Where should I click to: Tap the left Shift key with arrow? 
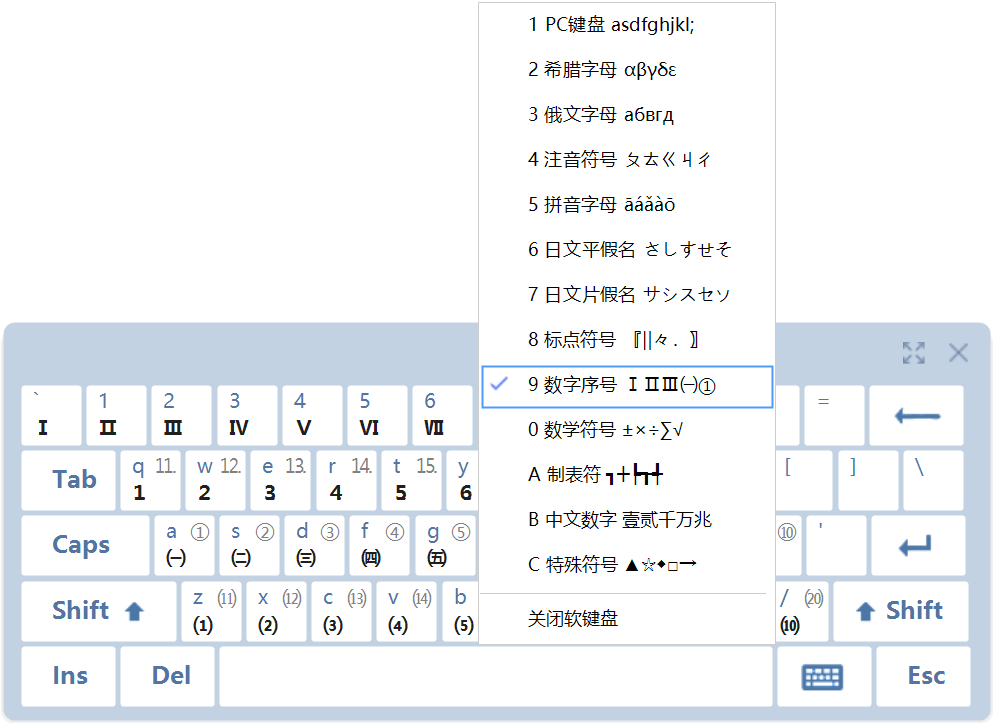pyautogui.click(x=99, y=611)
